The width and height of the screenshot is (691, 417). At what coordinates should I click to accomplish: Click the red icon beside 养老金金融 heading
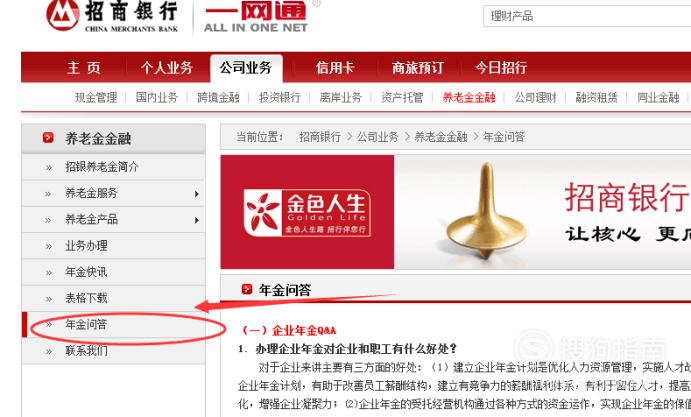[x=48, y=138]
